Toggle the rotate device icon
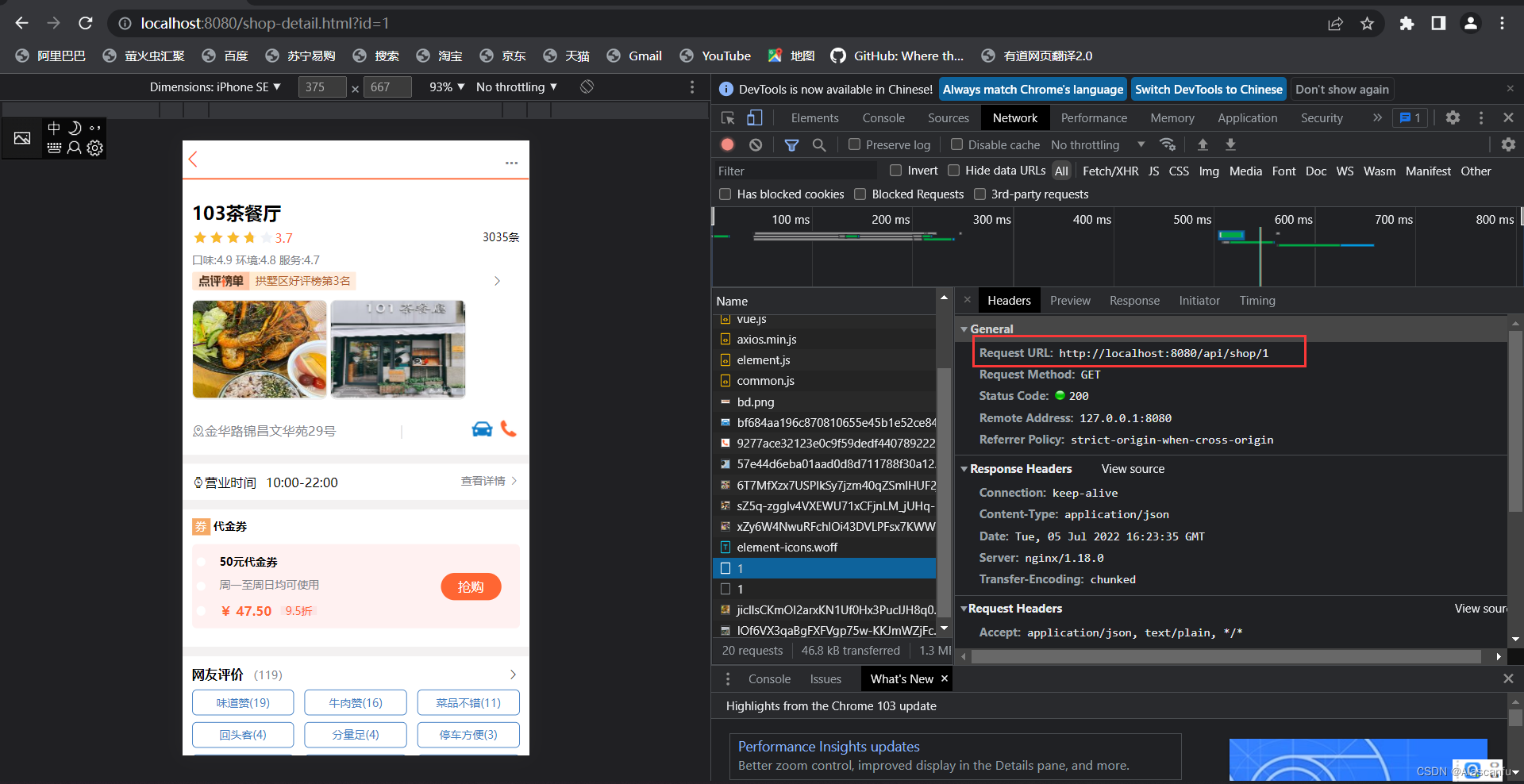Screen dimensions: 1524x784 [587, 86]
